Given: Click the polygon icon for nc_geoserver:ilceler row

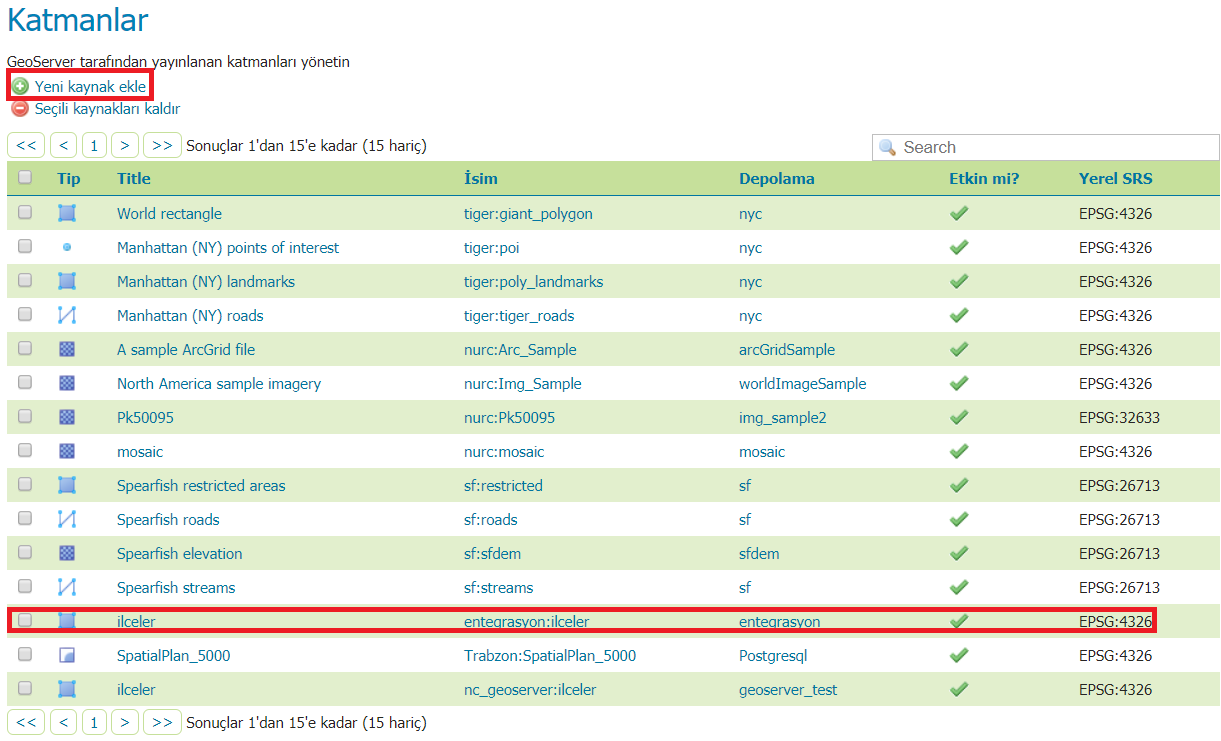Looking at the screenshot, I should click(x=67, y=689).
